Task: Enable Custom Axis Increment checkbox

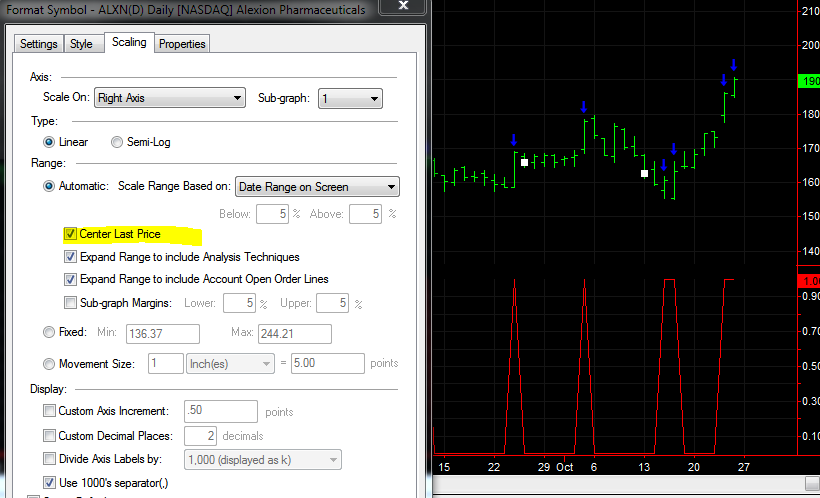Action: (x=49, y=411)
